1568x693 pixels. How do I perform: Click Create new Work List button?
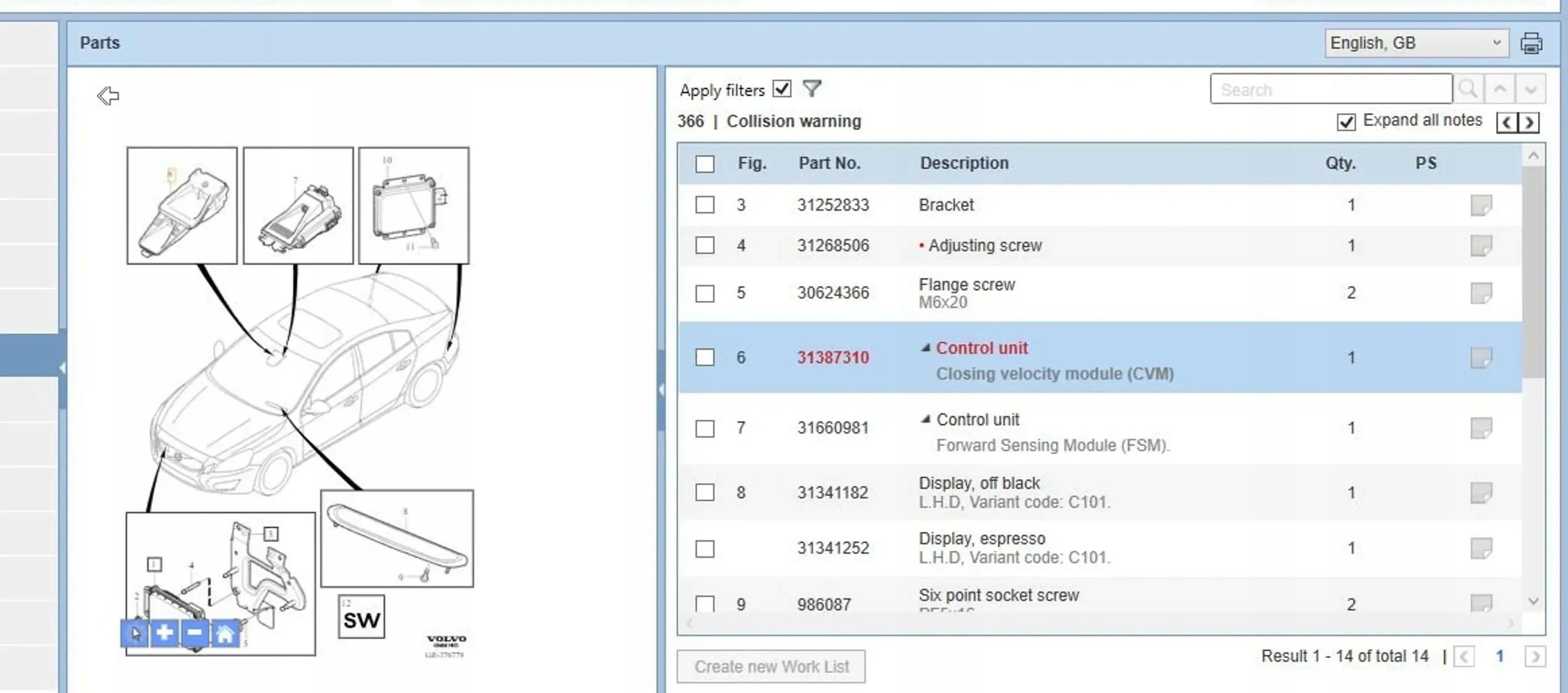[x=771, y=667]
